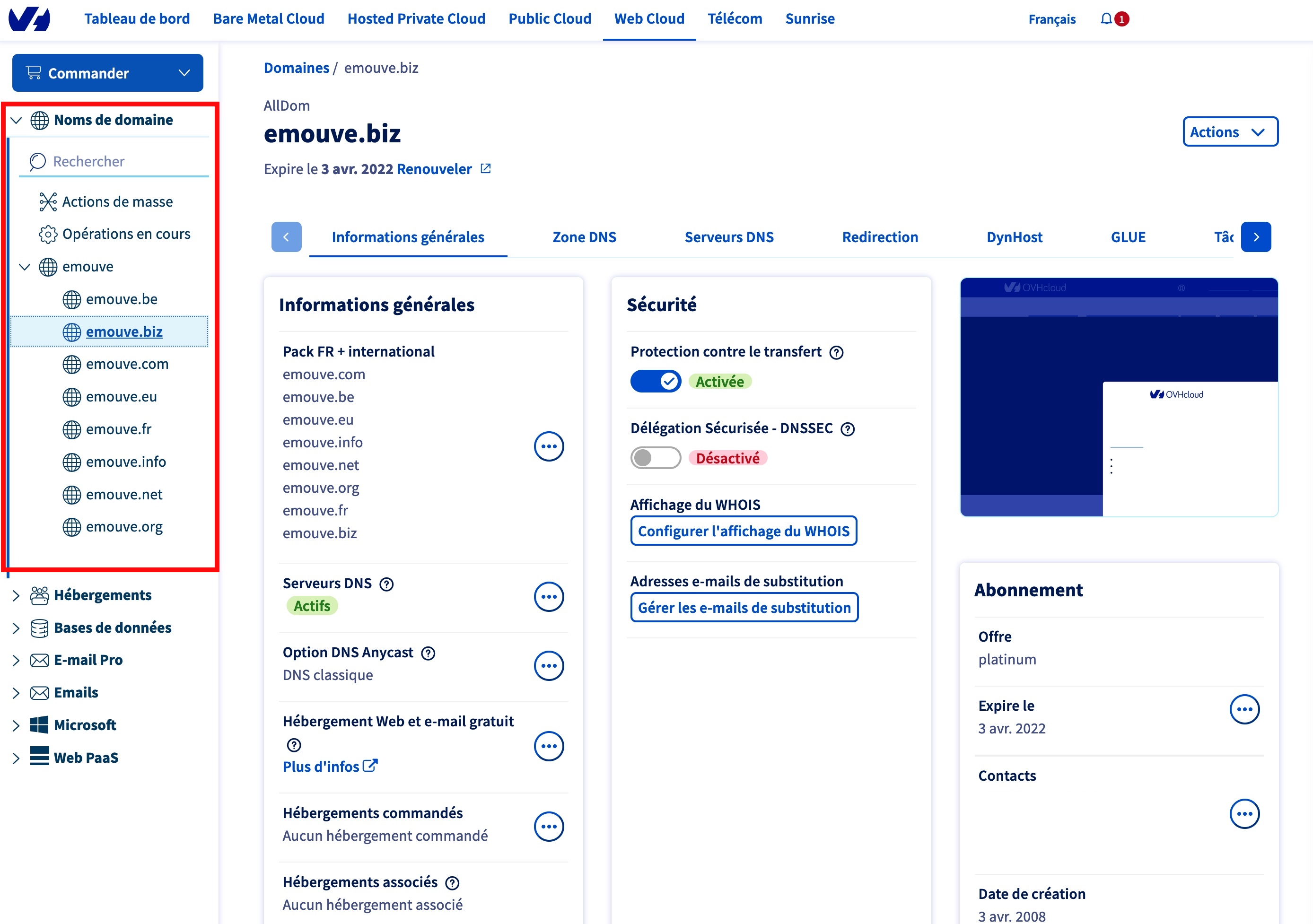Screen dimensions: 1313x924
Task: Expand the Bases de données section
Action: [16, 628]
